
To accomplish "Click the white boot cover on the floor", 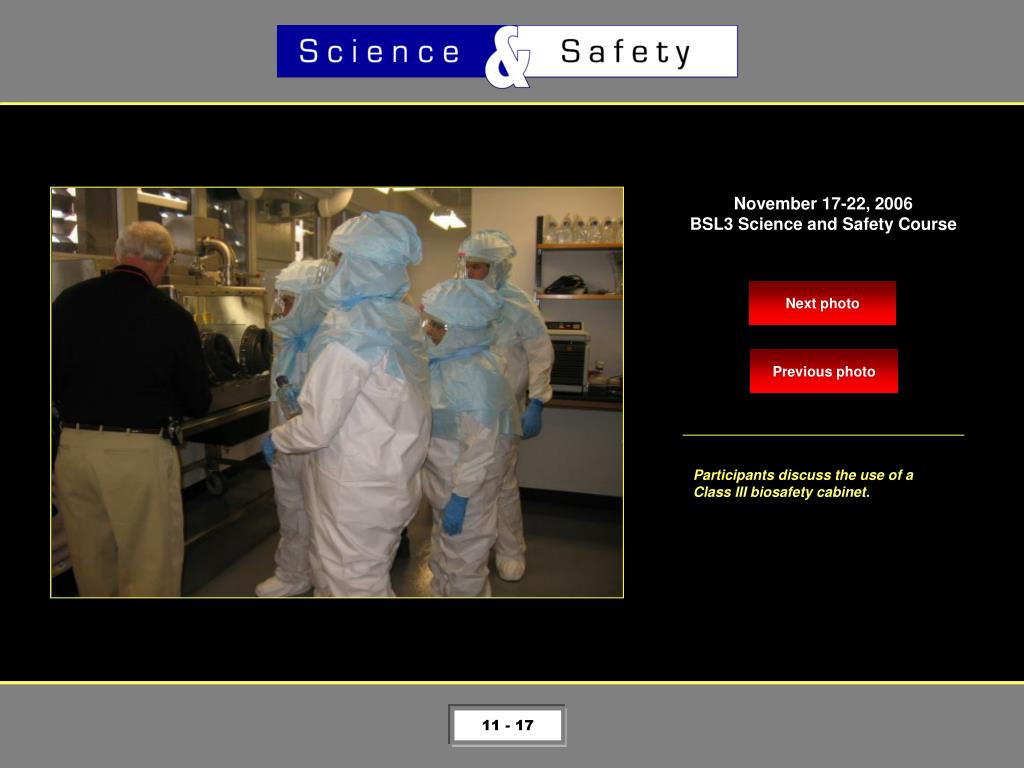I will tap(511, 567).
